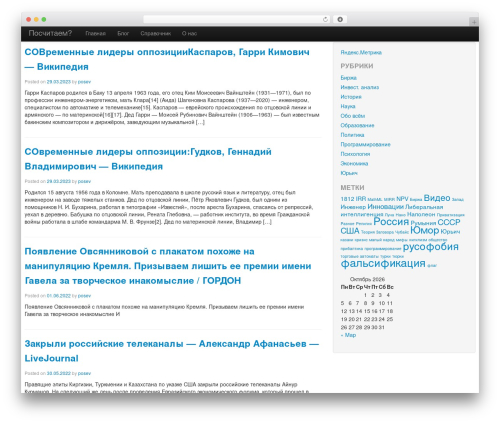Open the Экономика category
Viewport: 500px width, 423px height.
[354, 163]
